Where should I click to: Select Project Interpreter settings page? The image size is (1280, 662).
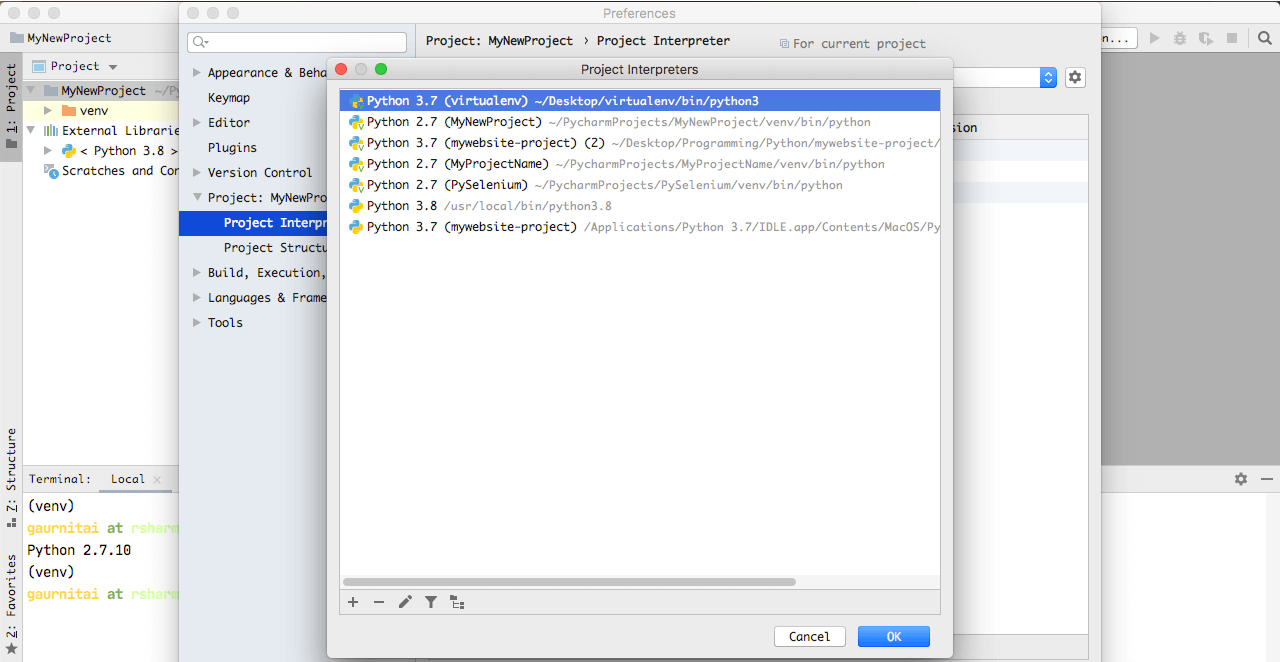253,223
